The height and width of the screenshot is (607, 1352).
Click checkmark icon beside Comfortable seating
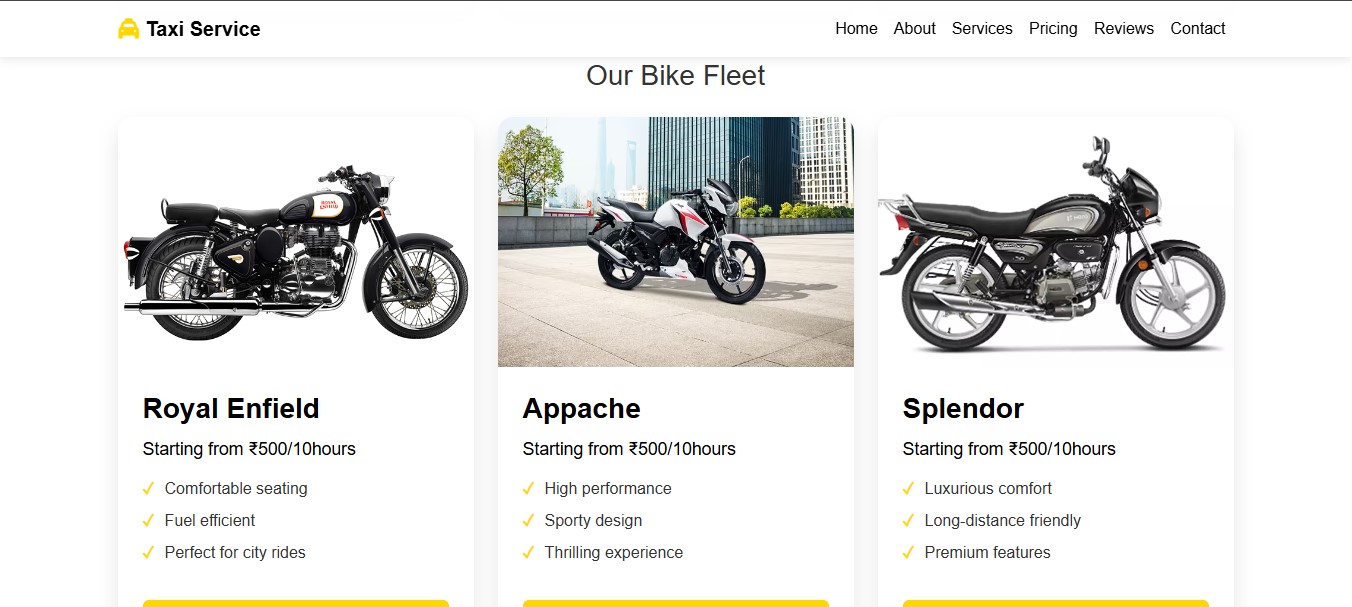pyautogui.click(x=148, y=488)
